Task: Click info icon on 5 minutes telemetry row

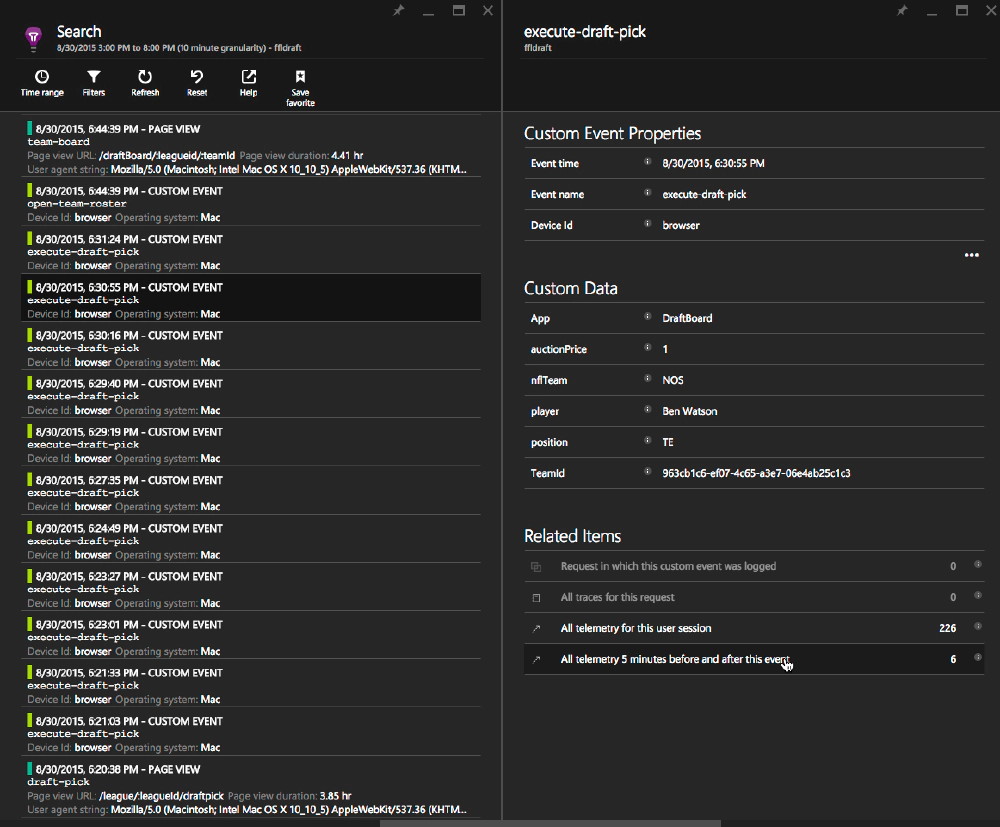Action: pyautogui.click(x=978, y=657)
